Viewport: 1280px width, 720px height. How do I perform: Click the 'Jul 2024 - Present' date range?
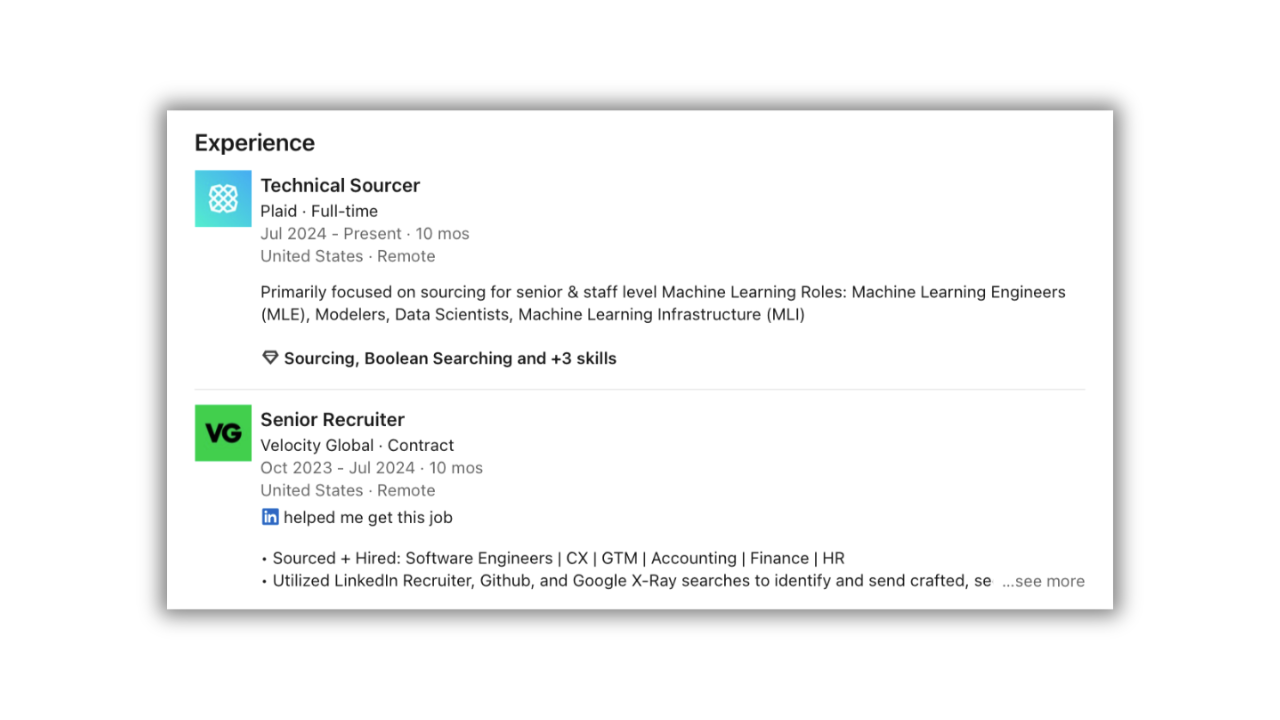(331, 233)
